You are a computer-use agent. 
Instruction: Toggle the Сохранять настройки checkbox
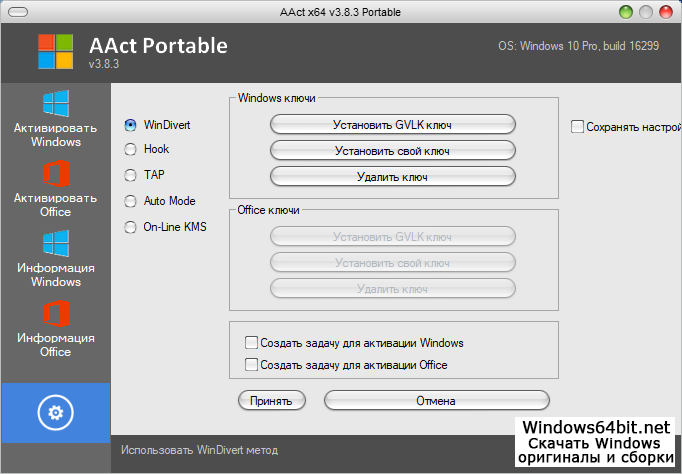577,127
